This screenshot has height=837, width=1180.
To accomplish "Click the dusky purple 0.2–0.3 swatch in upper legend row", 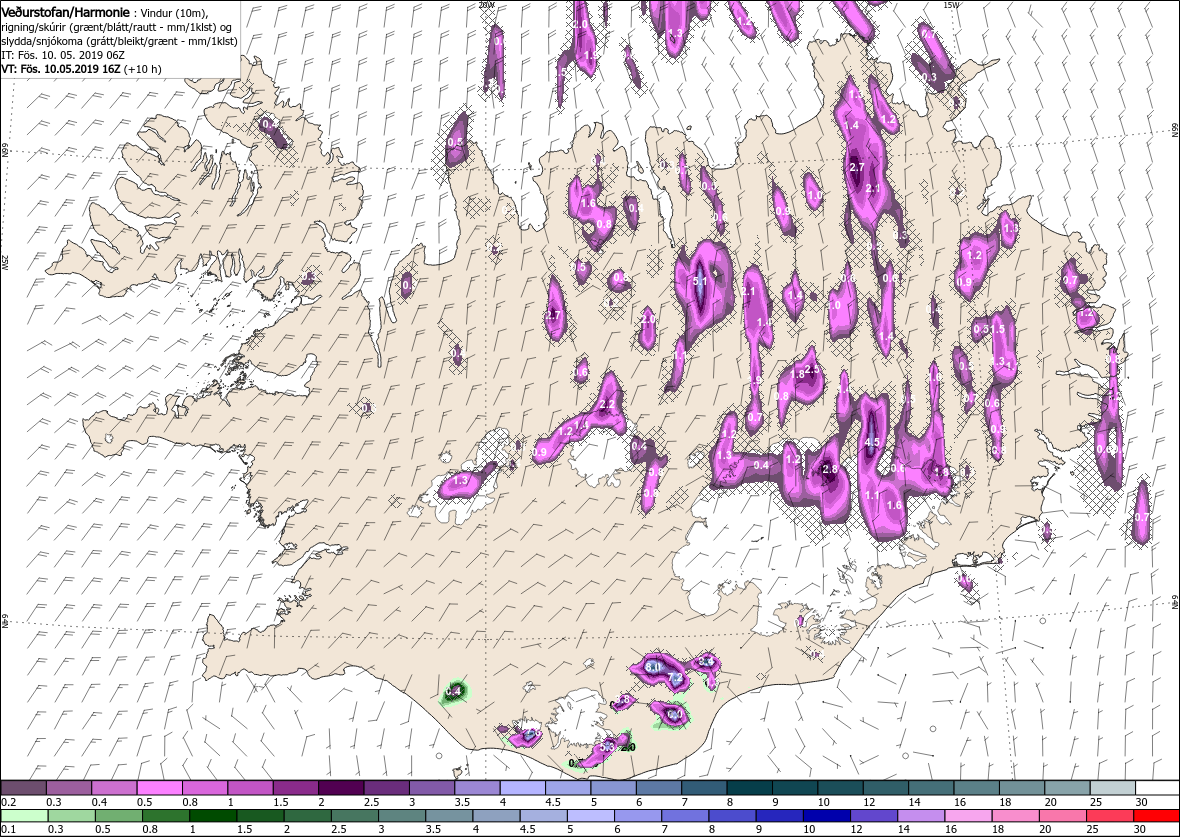I will (x=24, y=787).
